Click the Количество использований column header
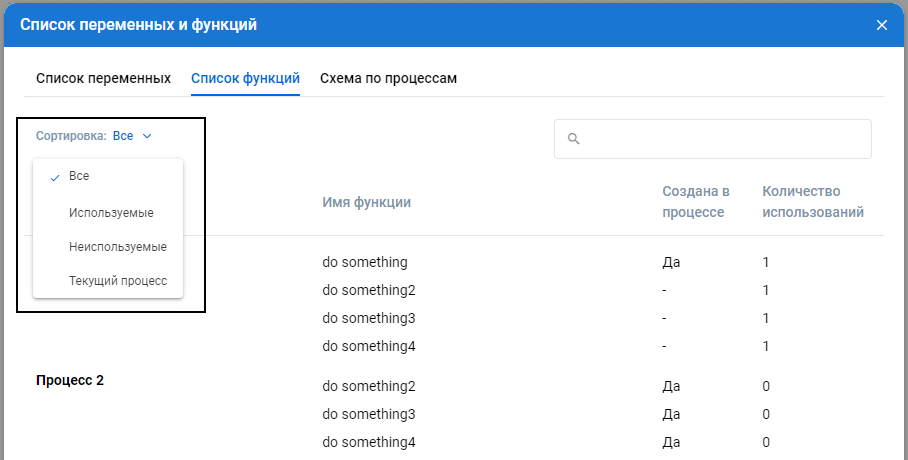Viewport: 908px width, 460px height. point(812,202)
